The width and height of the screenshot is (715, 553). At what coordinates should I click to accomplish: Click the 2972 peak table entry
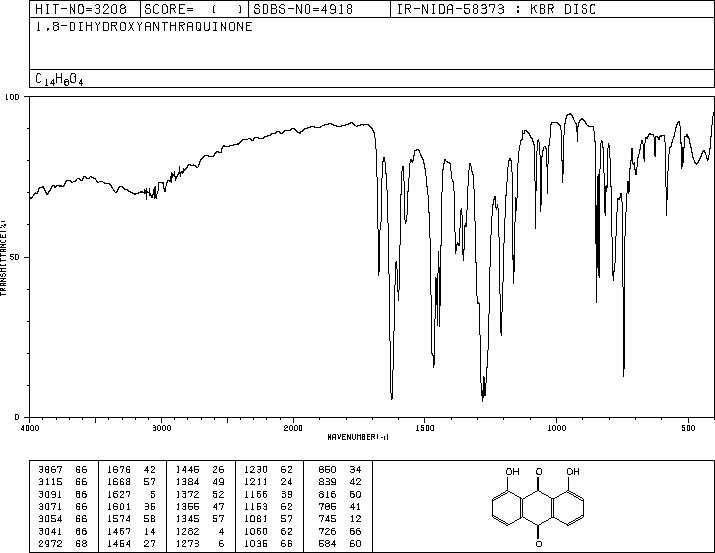point(62,544)
